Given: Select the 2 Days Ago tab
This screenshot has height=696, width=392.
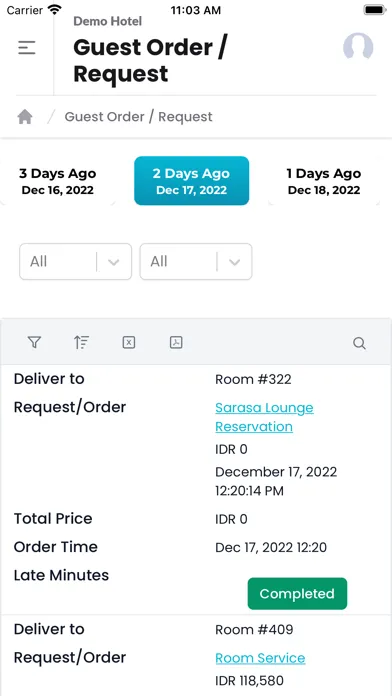Looking at the screenshot, I should pyautogui.click(x=191, y=181).
